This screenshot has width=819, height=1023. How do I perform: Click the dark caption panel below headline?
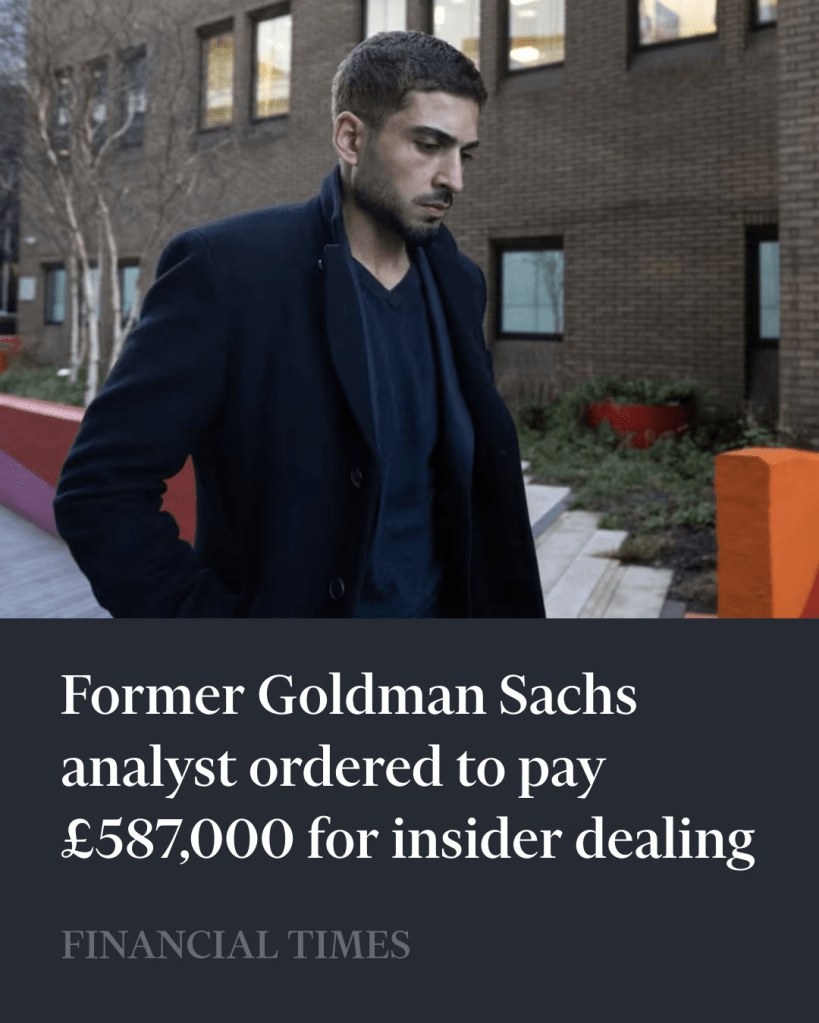click(x=409, y=820)
